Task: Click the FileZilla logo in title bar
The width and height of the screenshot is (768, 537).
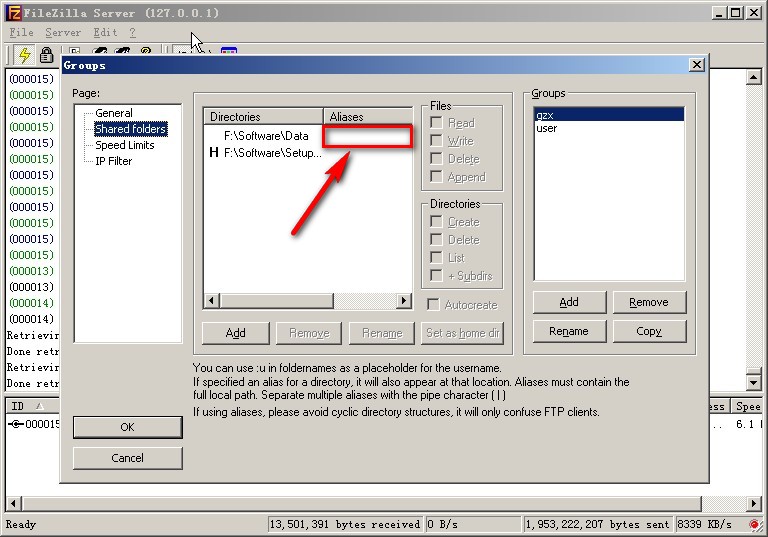Action: click(x=12, y=13)
